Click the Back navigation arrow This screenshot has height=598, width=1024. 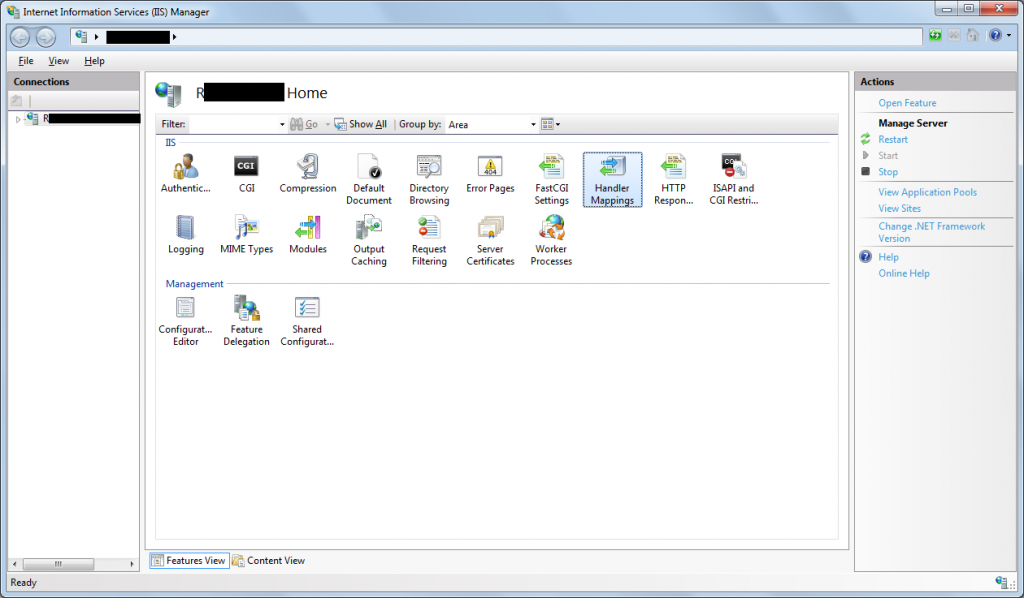[20, 37]
